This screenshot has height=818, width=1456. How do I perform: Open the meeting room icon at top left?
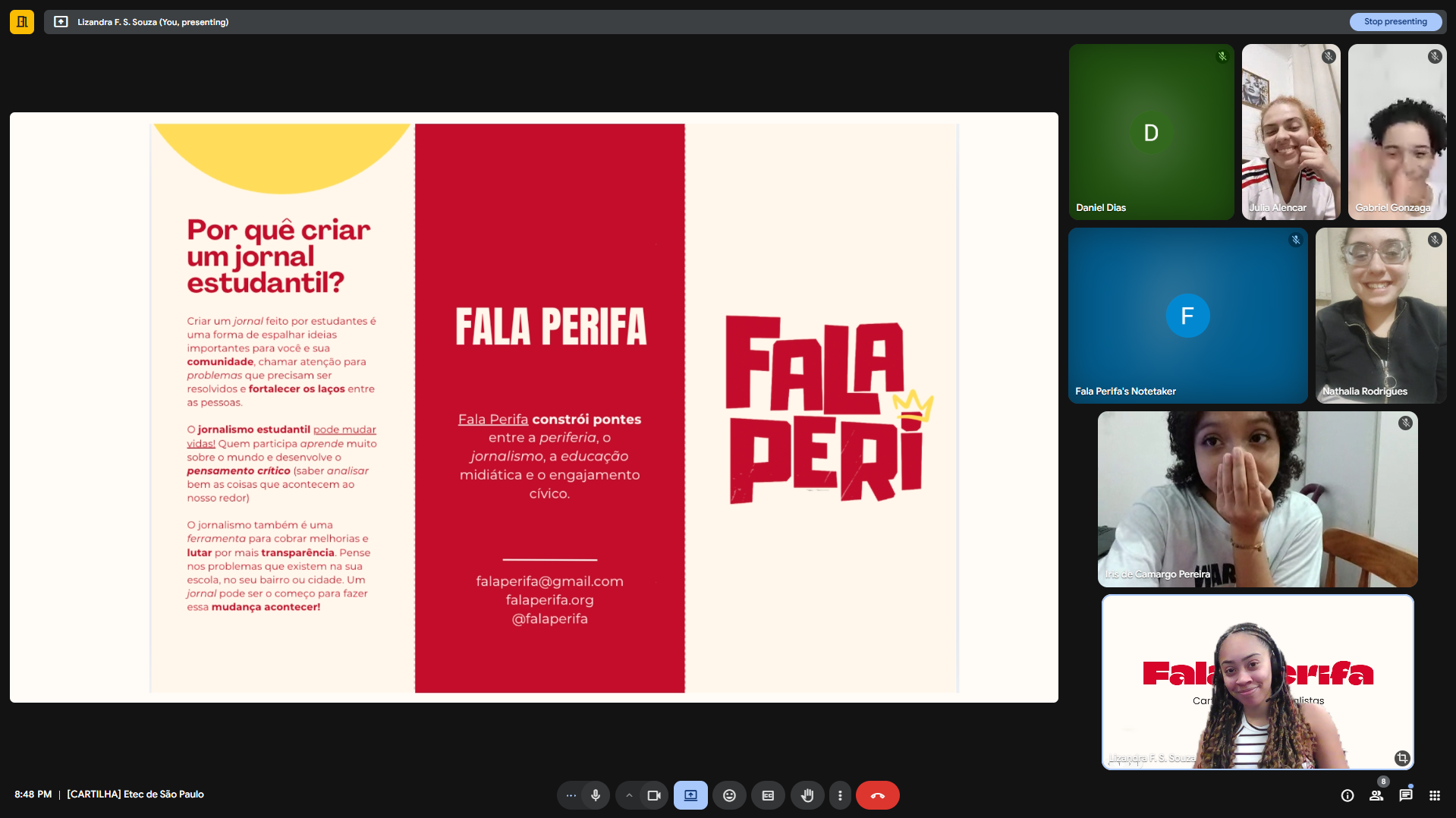(22, 22)
